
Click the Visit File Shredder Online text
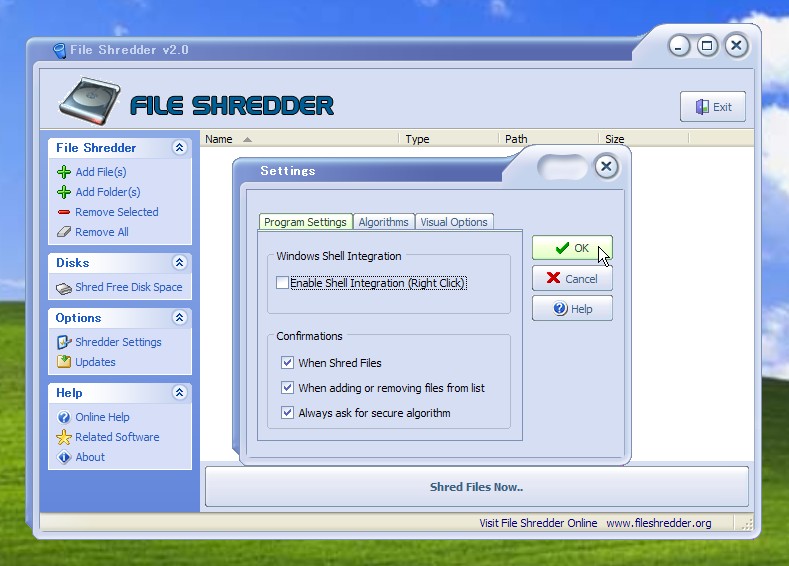(538, 523)
